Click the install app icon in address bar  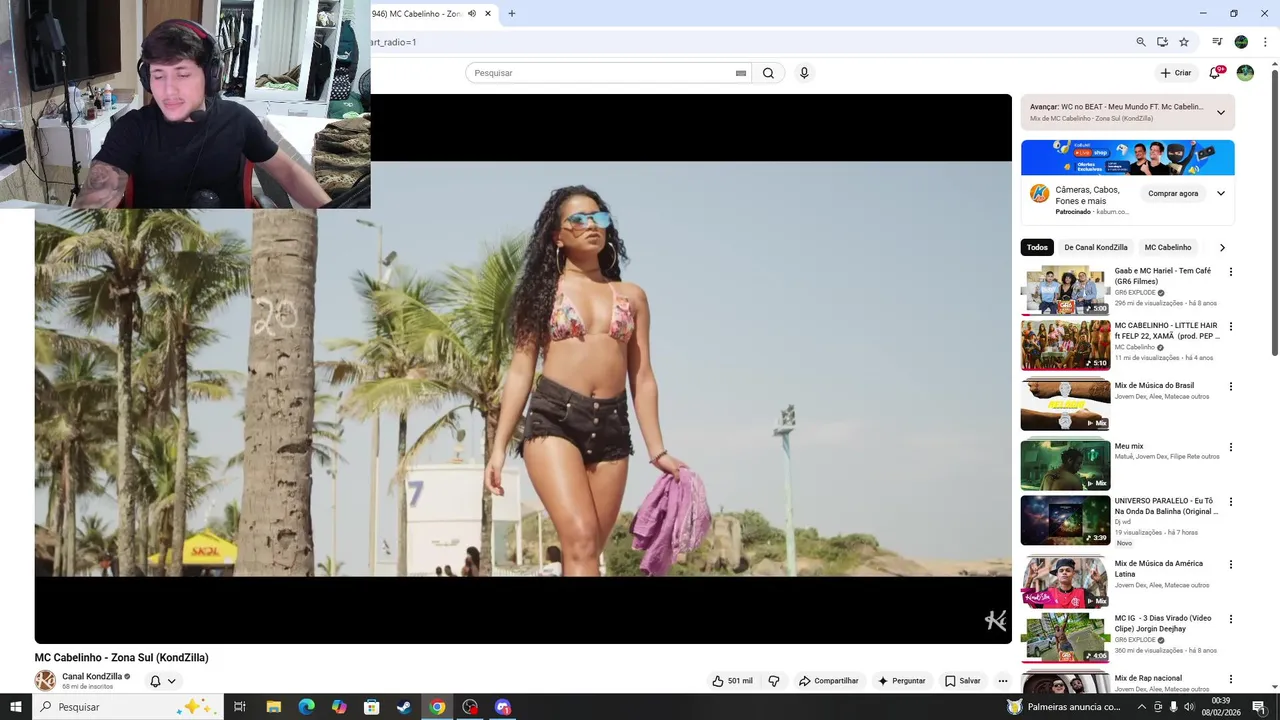[x=1162, y=42]
